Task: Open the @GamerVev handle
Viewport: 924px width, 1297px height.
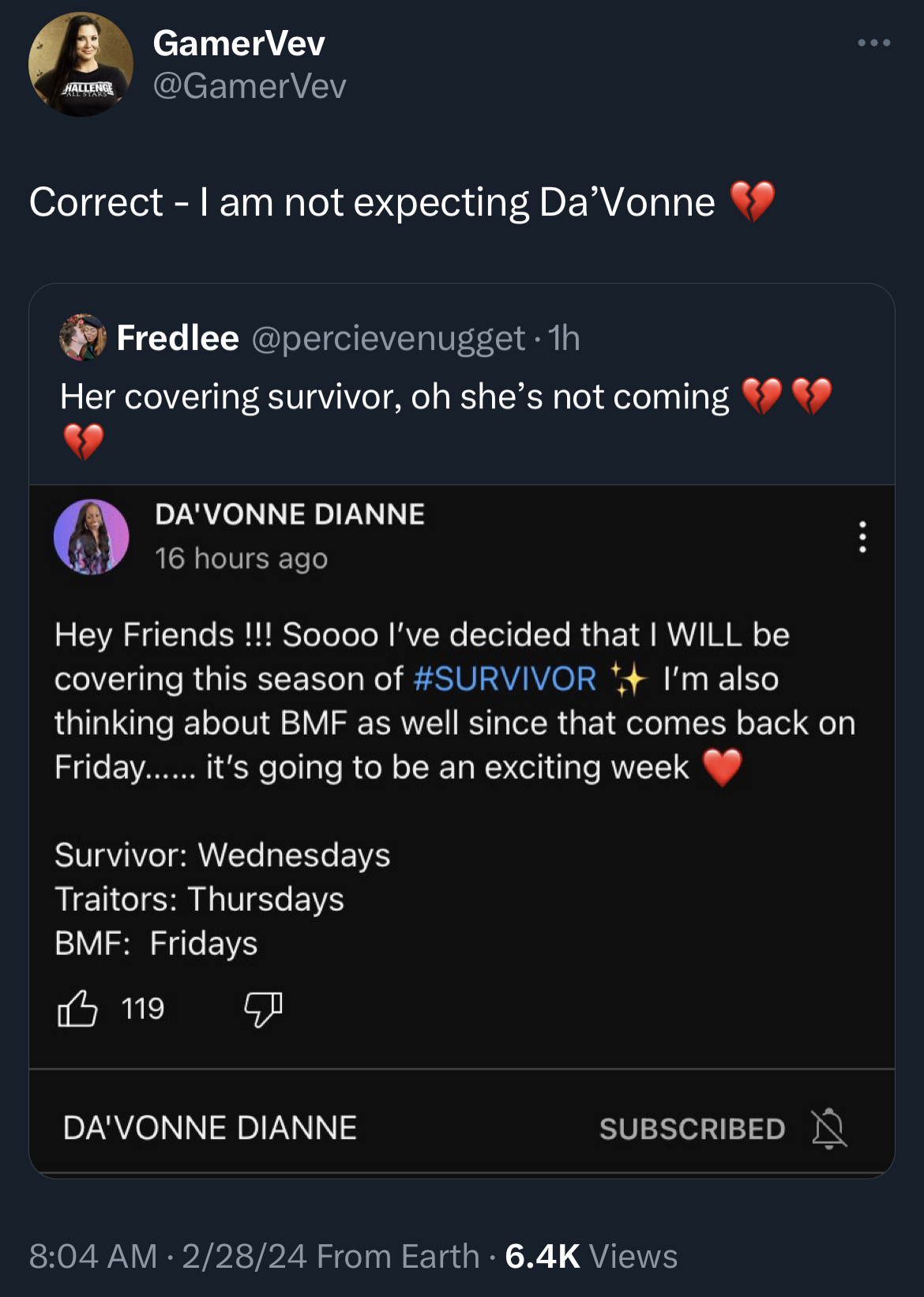Action: 250,86
